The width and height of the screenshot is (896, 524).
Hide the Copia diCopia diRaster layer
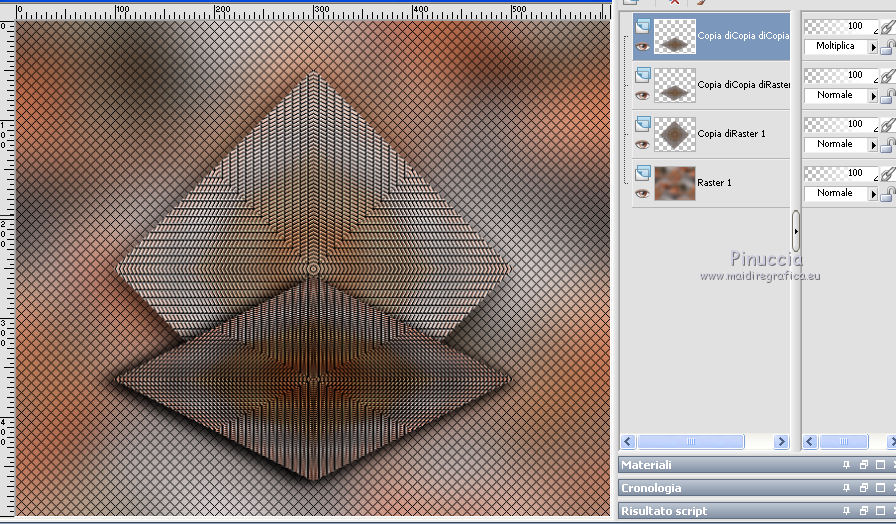642,95
